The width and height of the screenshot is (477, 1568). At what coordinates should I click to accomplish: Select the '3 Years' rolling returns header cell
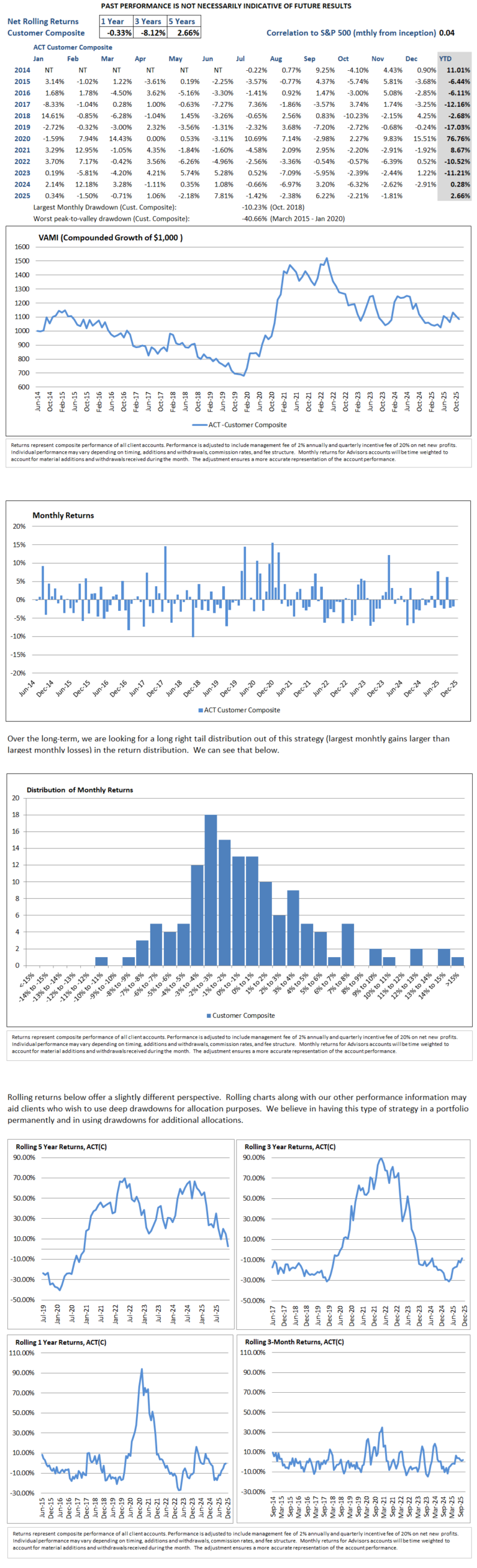150,21
